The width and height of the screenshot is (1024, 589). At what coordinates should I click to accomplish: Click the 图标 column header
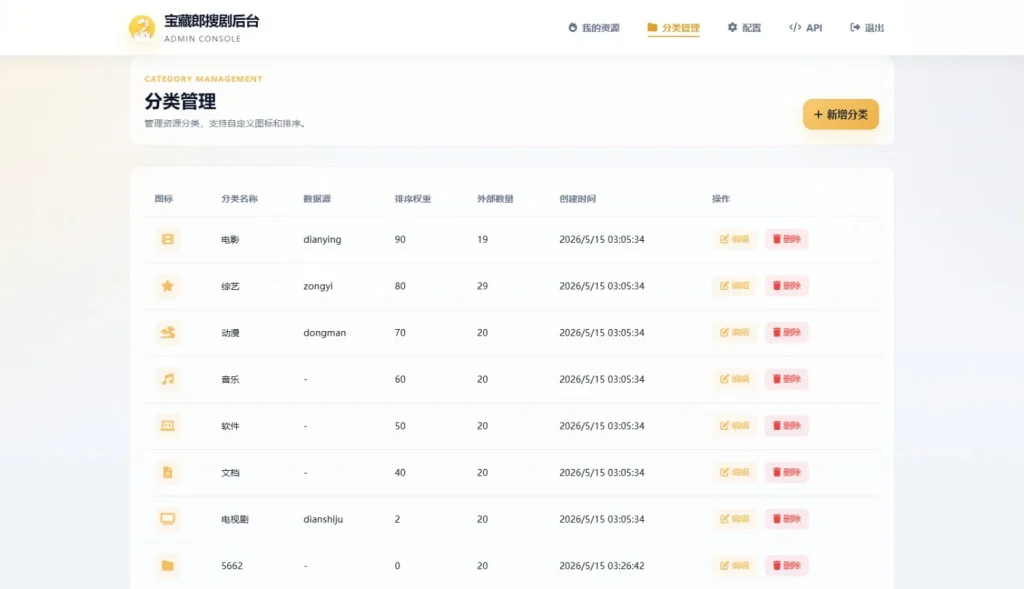click(164, 199)
